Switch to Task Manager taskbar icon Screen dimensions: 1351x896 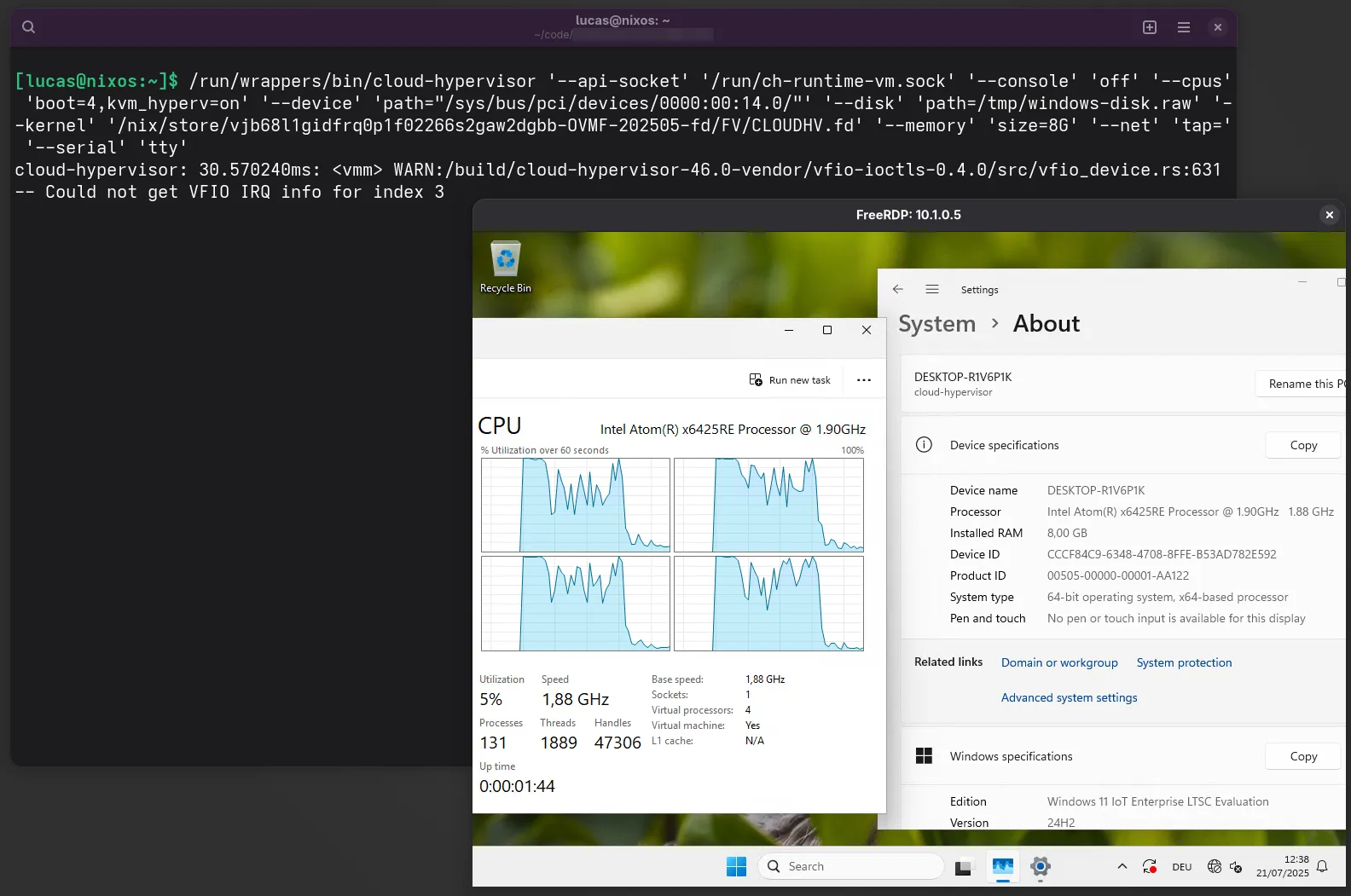click(x=1003, y=866)
